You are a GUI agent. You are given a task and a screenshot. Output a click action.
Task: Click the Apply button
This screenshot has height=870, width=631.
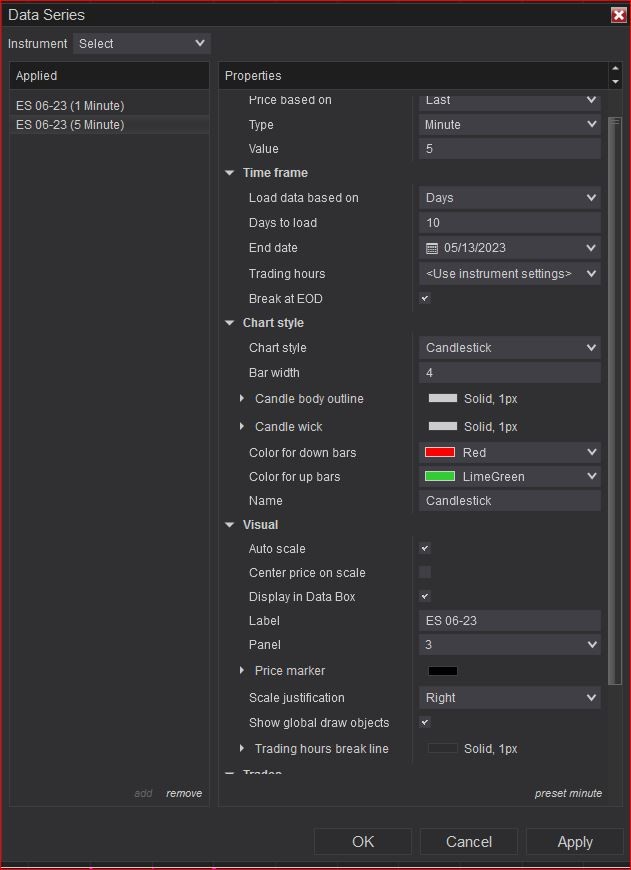click(574, 842)
